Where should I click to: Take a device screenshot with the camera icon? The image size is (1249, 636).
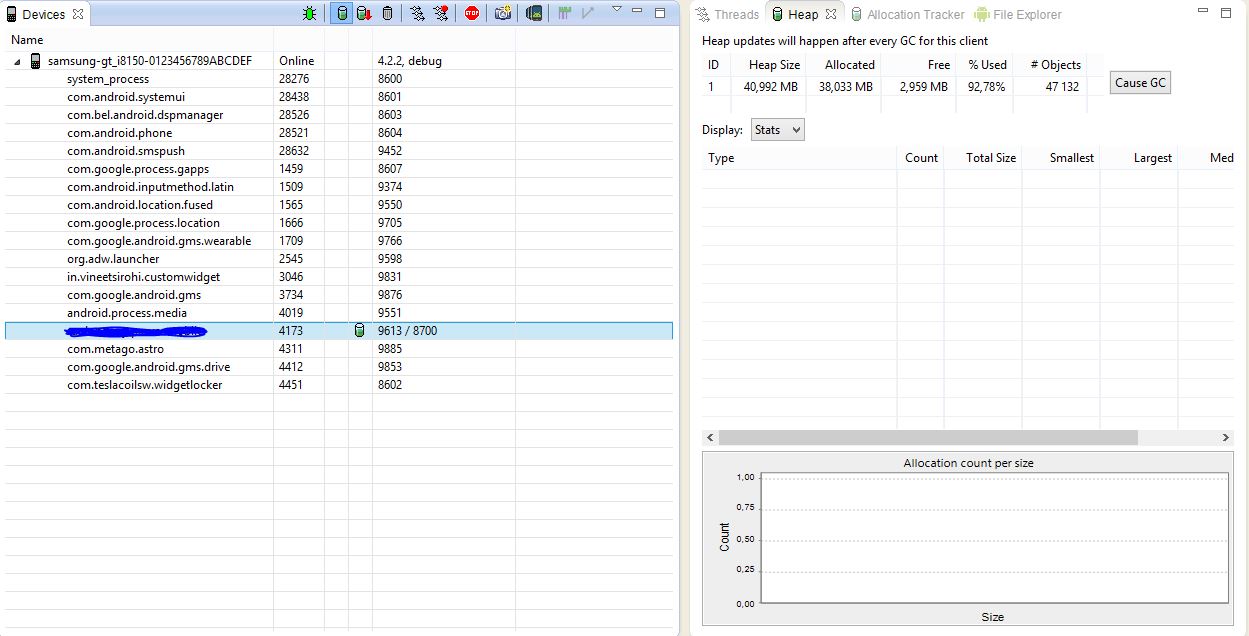point(503,13)
